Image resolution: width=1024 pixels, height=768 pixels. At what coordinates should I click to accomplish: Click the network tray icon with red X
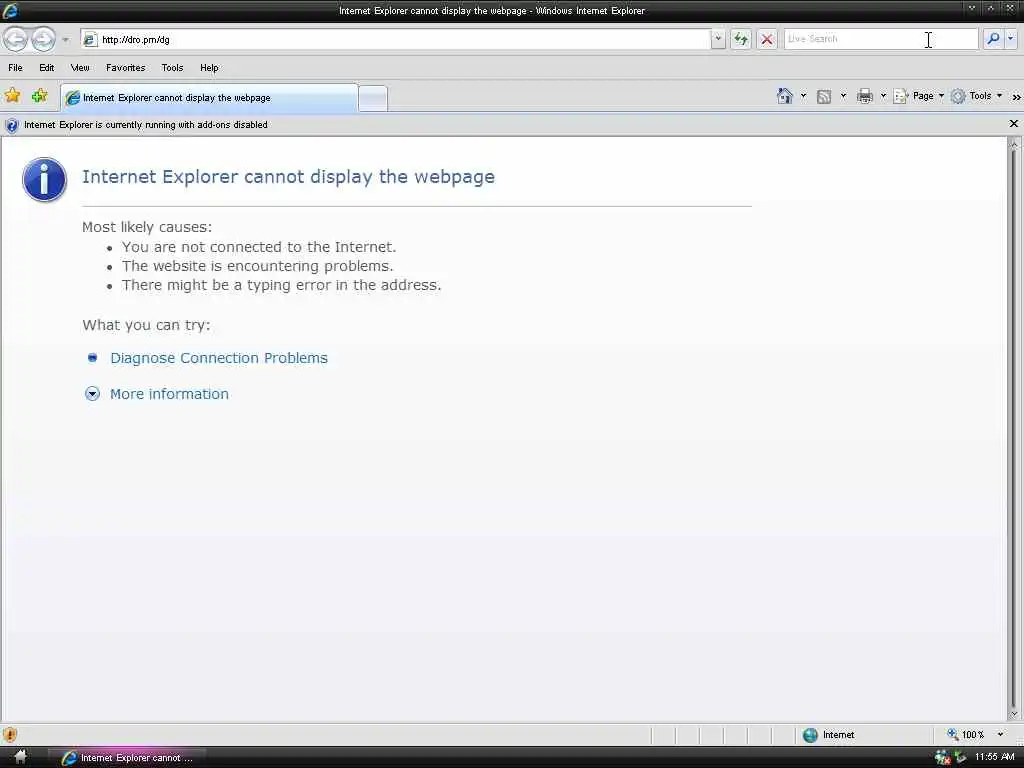942,757
